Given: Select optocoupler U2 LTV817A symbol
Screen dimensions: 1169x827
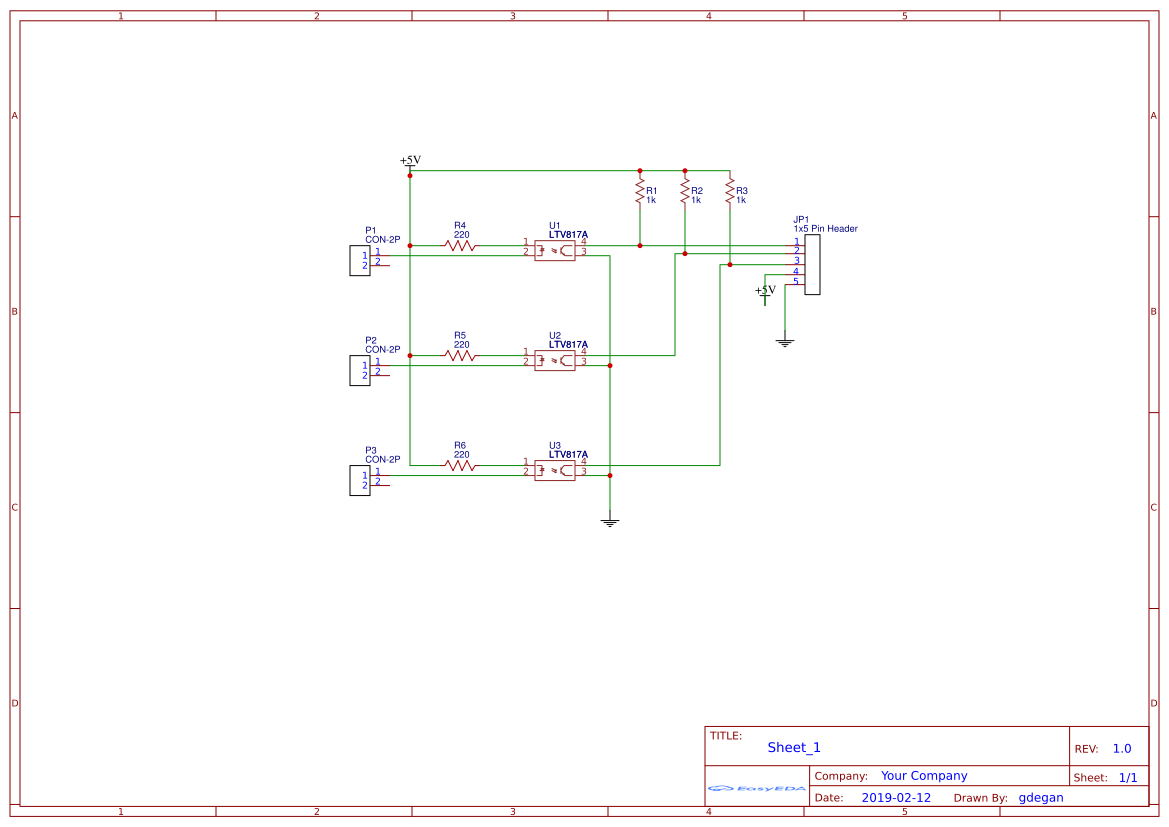Looking at the screenshot, I should click(556, 360).
